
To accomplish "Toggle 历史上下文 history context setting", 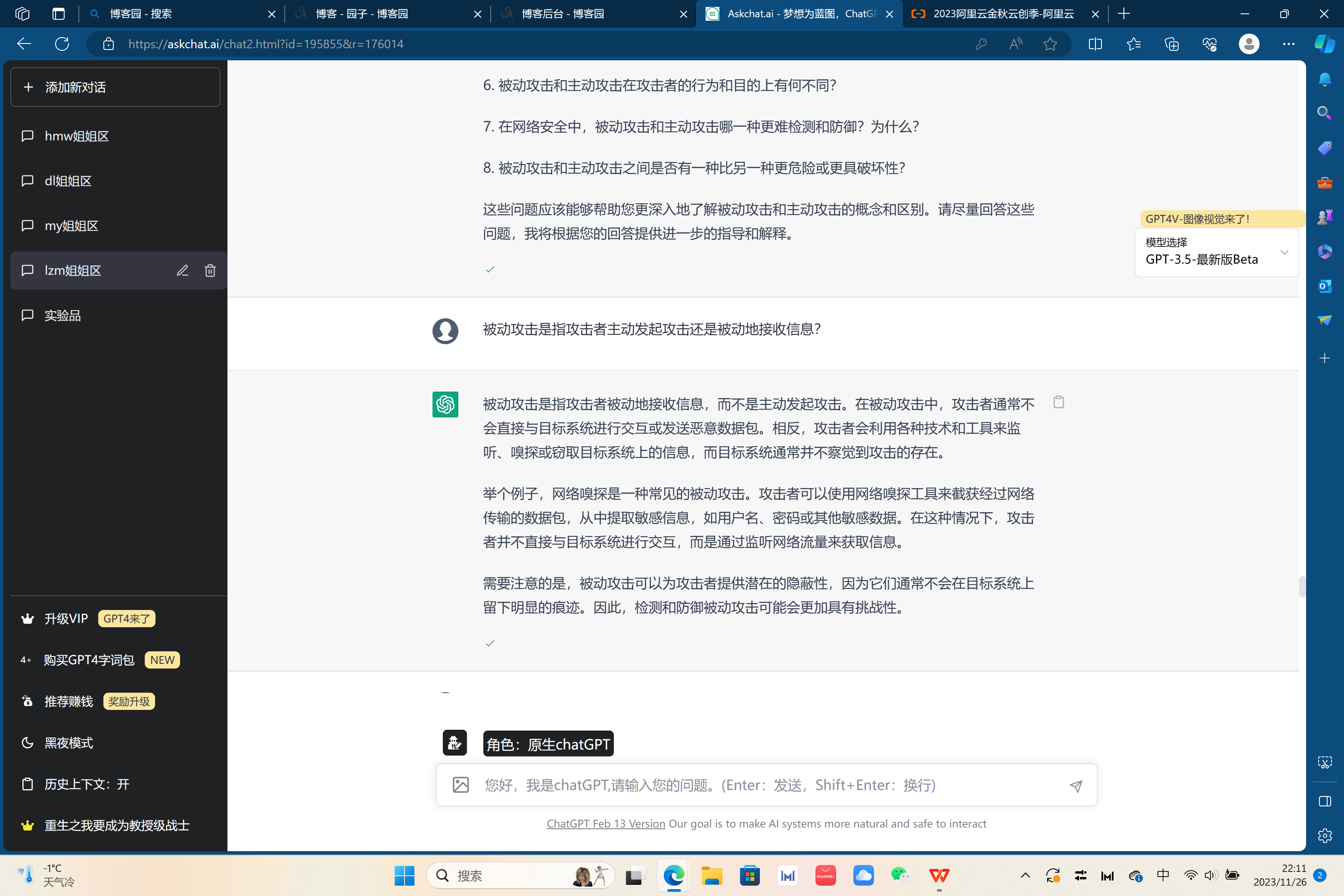I will click(x=87, y=784).
